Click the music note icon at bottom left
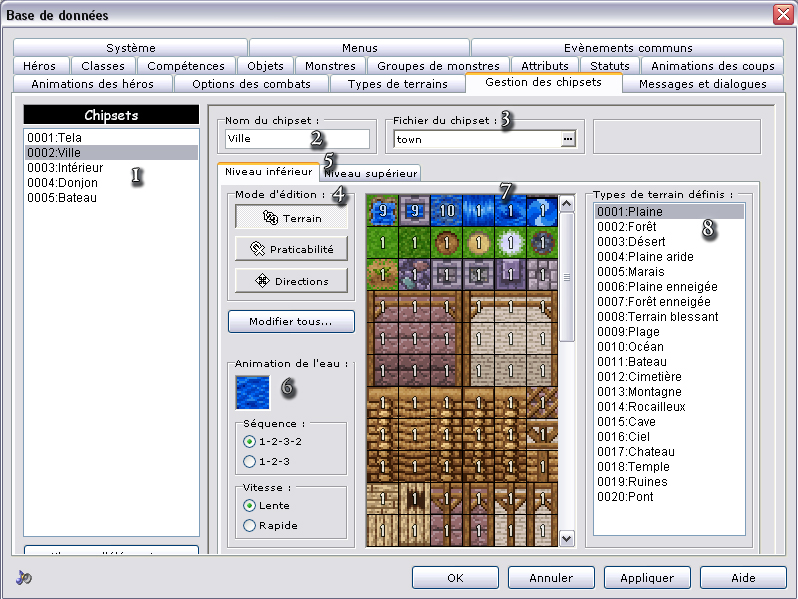This screenshot has height=599, width=798. point(24,578)
